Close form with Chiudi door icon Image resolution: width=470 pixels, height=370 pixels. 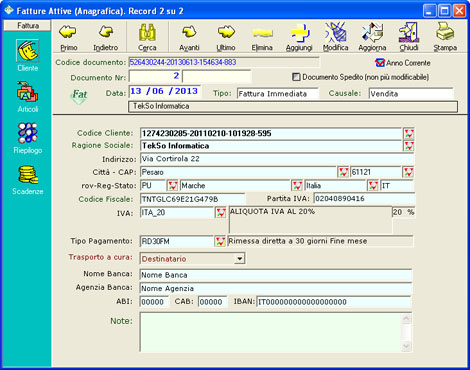click(409, 37)
